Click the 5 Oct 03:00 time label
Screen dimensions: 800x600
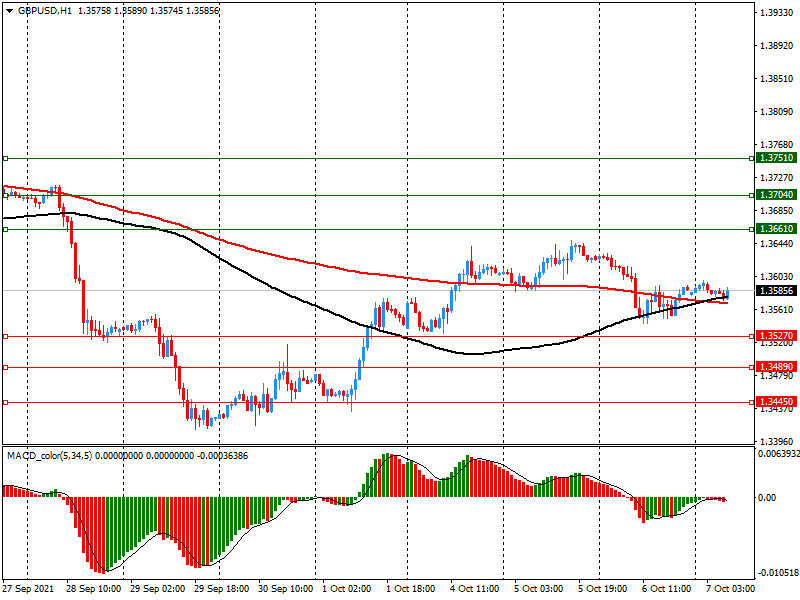point(539,588)
